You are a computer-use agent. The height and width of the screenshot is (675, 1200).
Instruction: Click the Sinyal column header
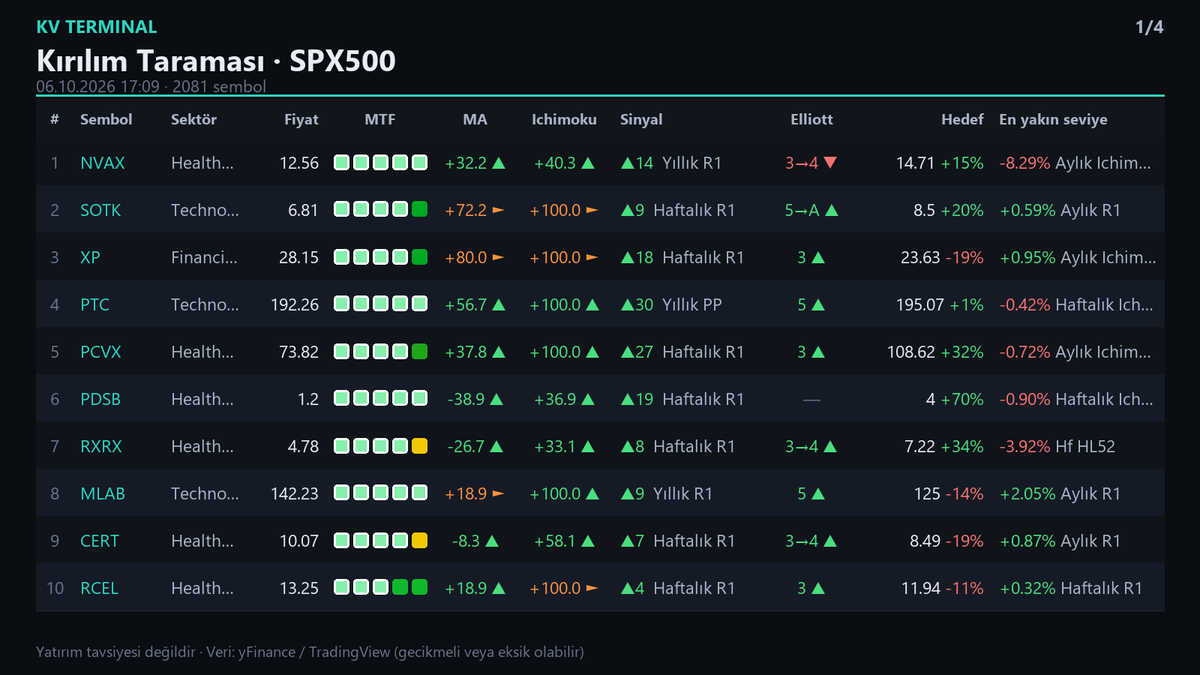[x=641, y=119]
